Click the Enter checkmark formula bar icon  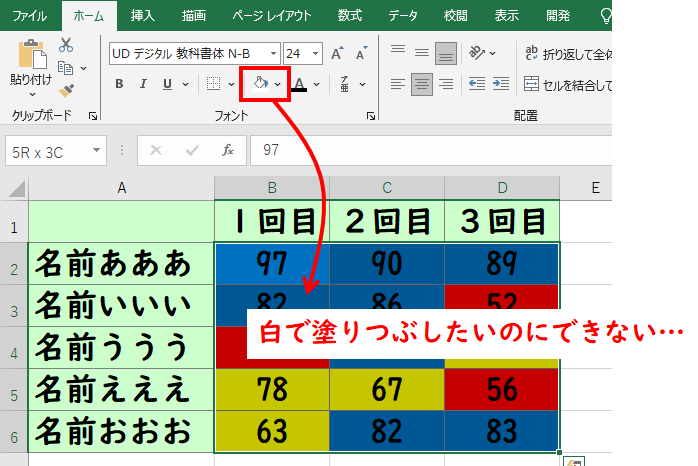[192, 150]
